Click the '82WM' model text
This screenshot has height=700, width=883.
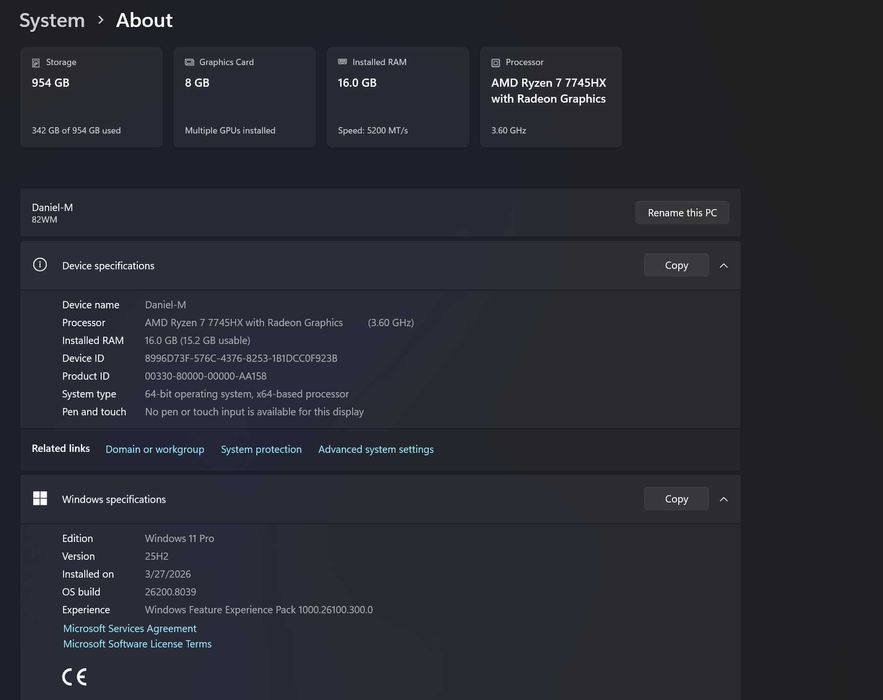click(44, 220)
